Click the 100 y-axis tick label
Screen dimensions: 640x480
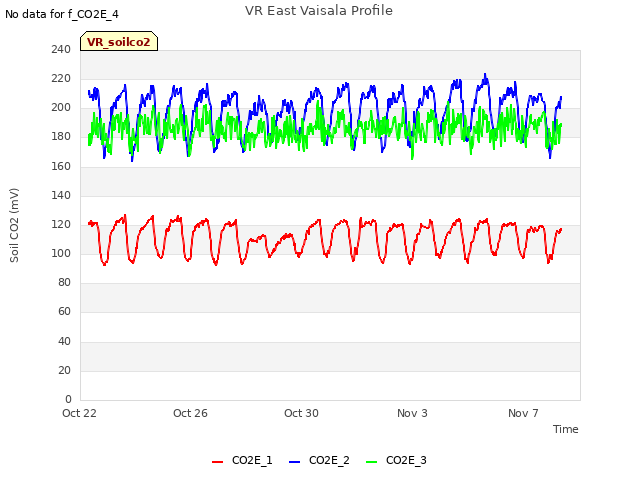pos(61,253)
